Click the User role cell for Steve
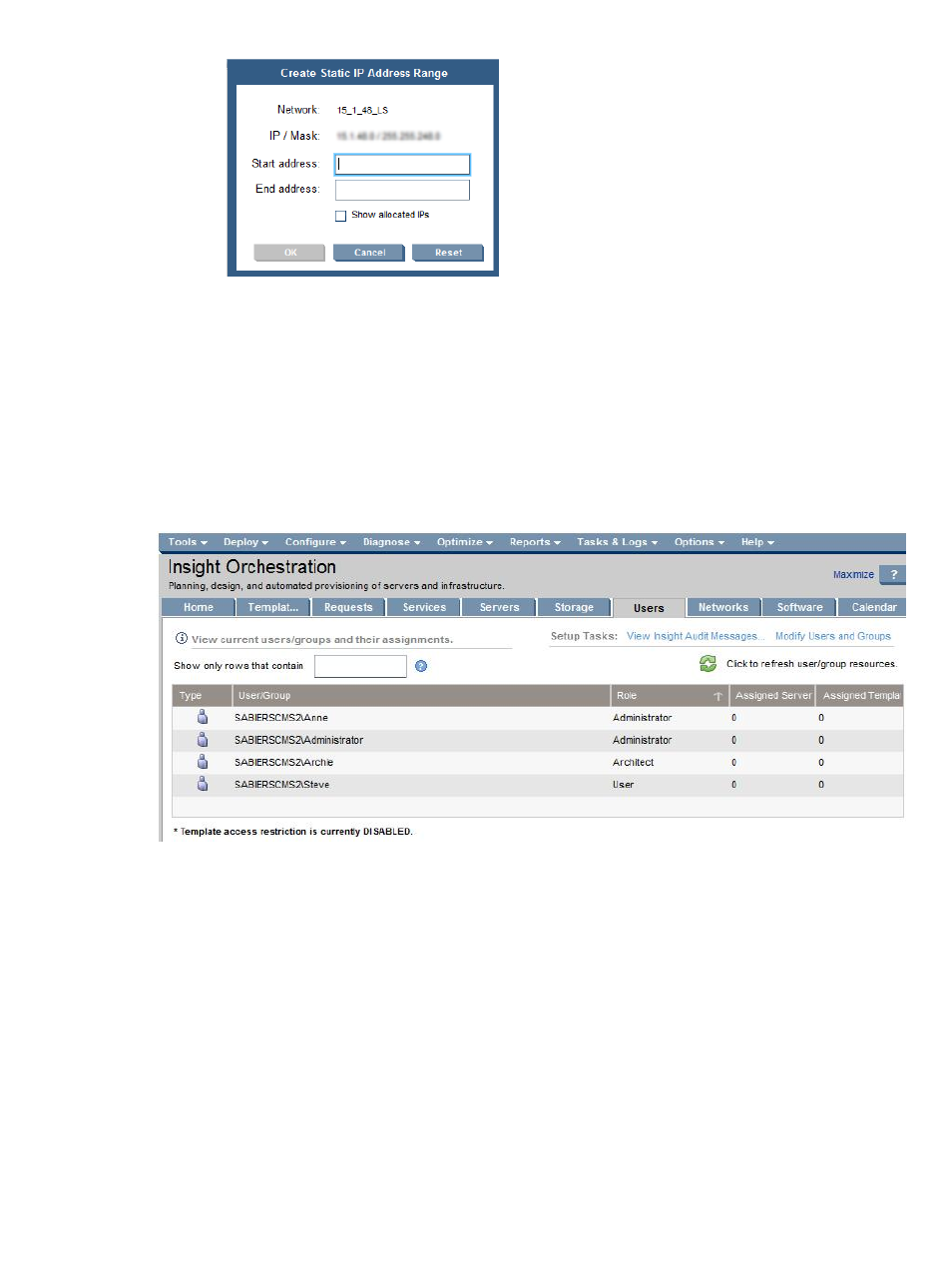The width and height of the screenshot is (952, 1268). coord(624,785)
